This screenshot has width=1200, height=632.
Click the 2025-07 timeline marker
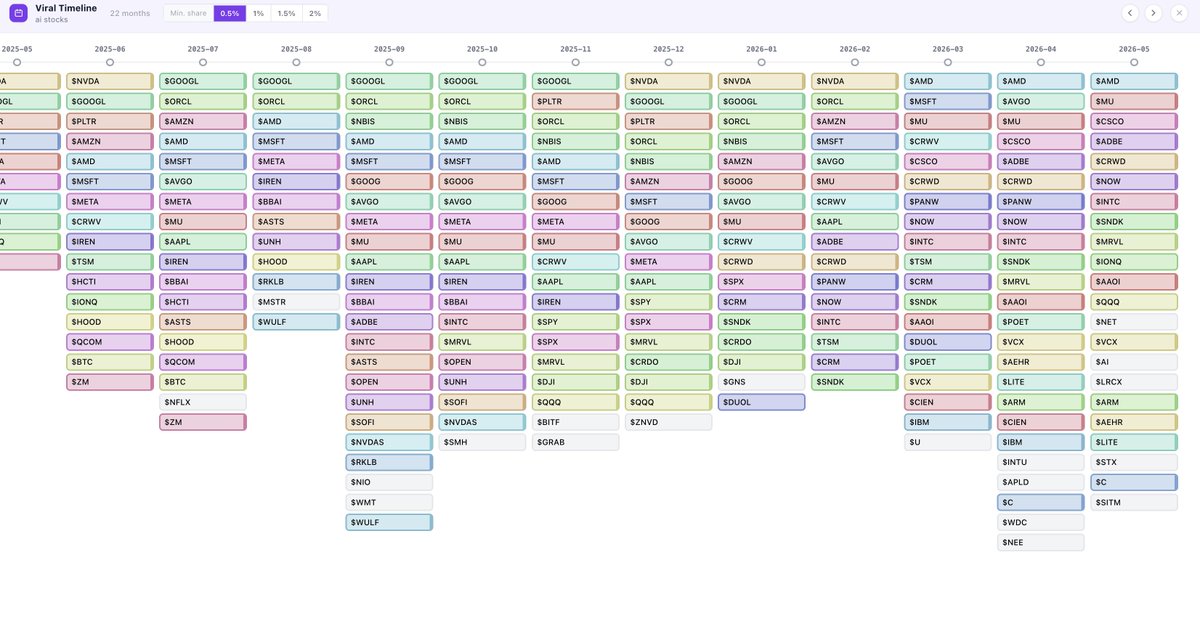(x=203, y=62)
